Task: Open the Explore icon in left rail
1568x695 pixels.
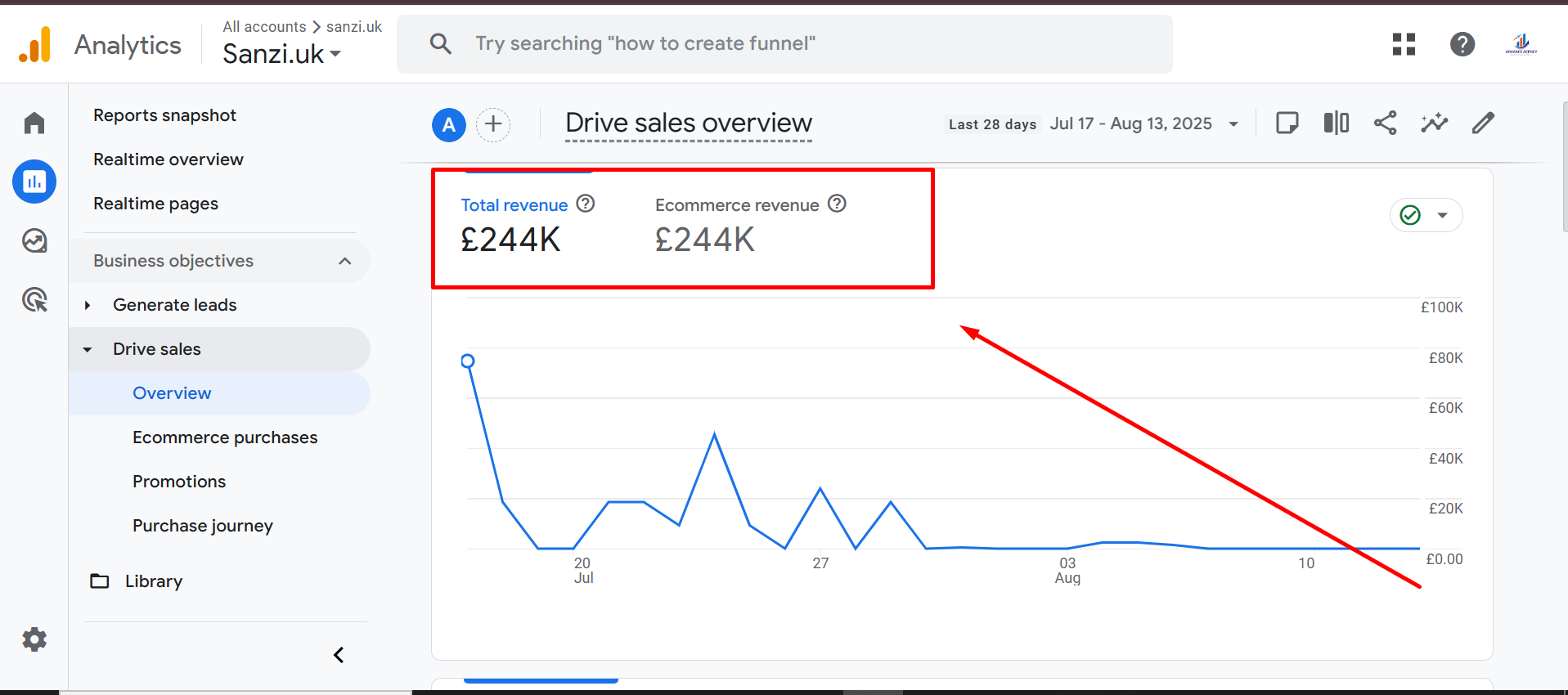Action: point(34,241)
